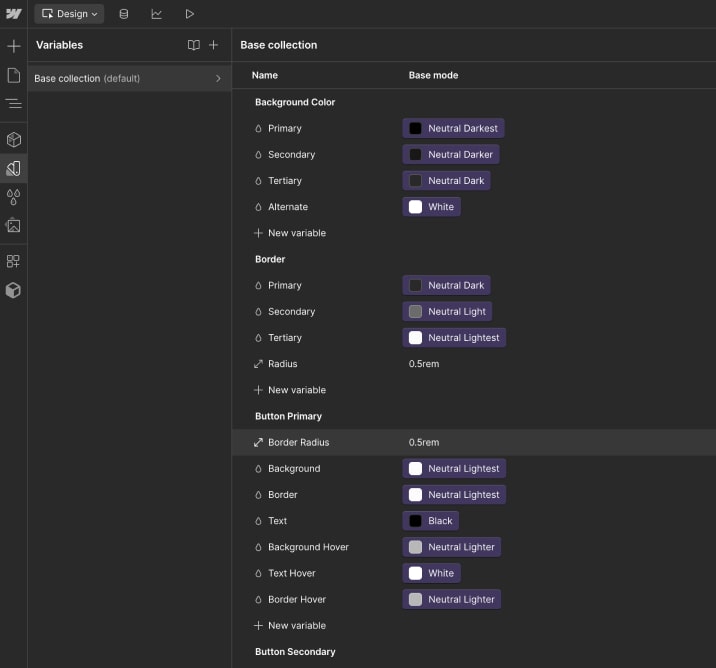Open Neutral Darkest color chip
The image size is (716, 668).
pos(453,128)
